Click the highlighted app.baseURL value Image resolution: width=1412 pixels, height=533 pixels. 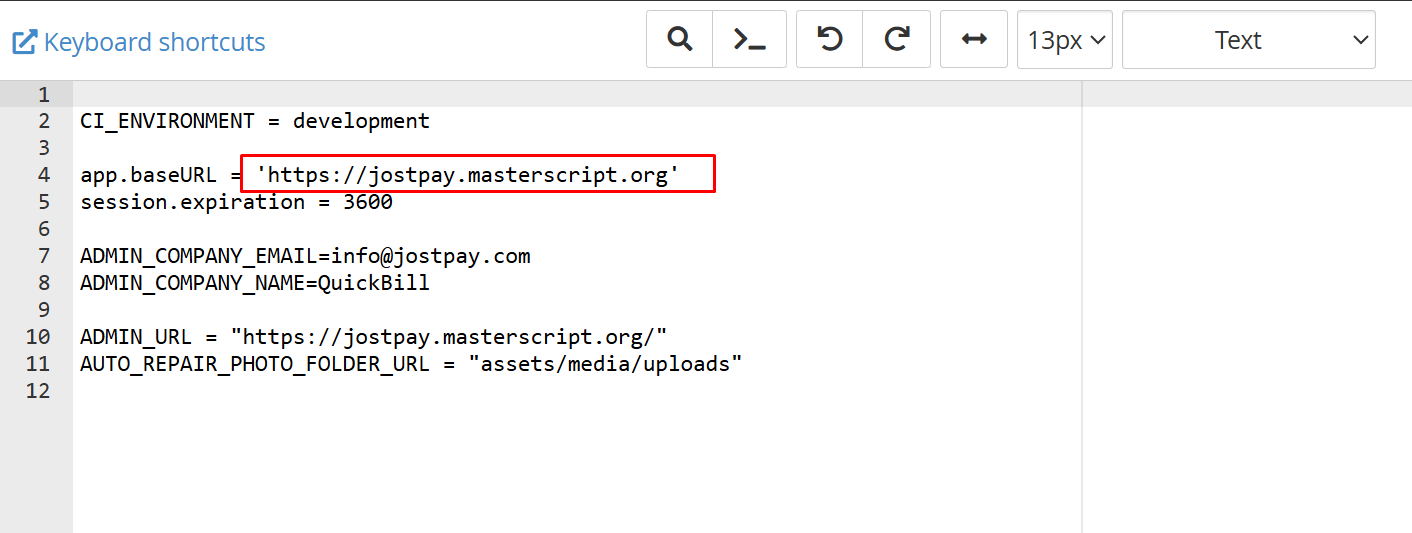tap(468, 175)
